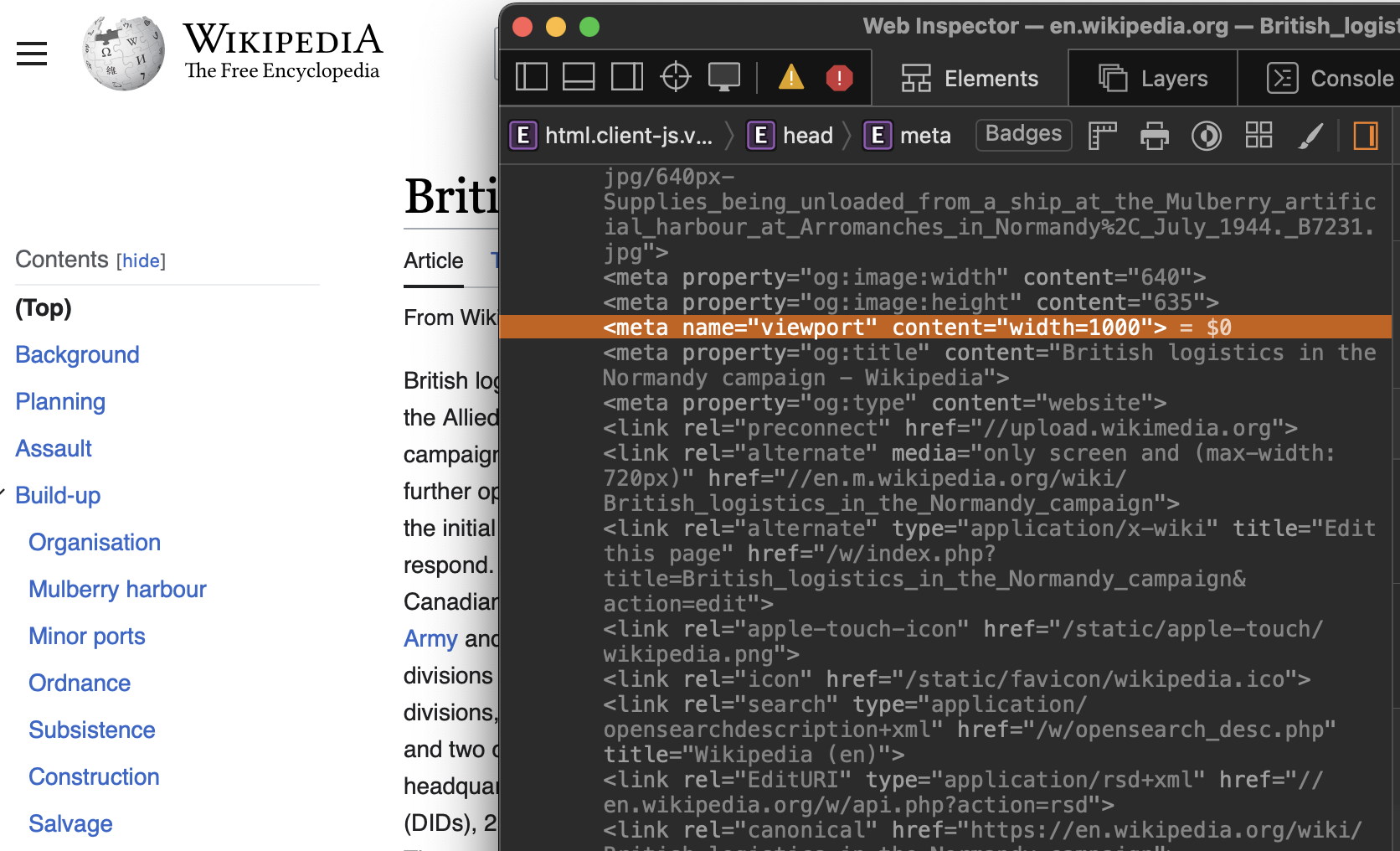
Task: Click the force element states paintbrush icon
Action: pos(1311,135)
